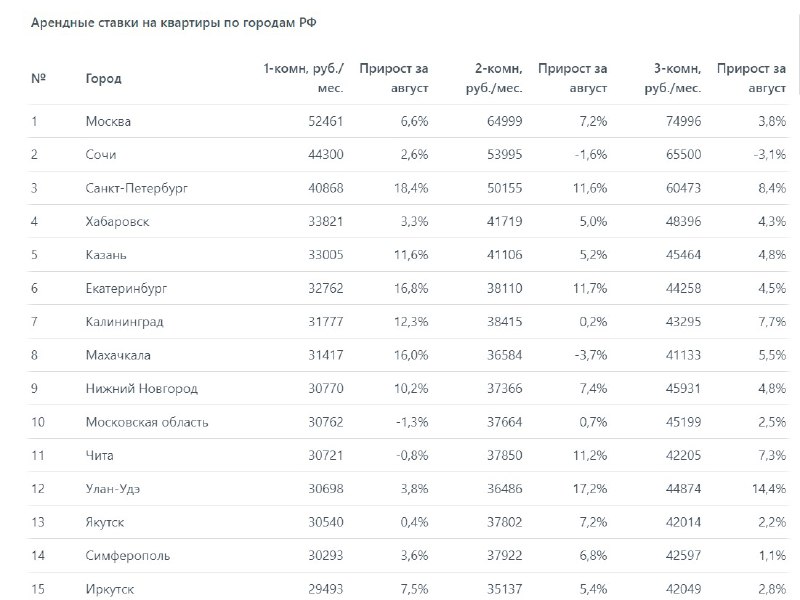
Task: Click the Казань city cell
Action: [106, 255]
